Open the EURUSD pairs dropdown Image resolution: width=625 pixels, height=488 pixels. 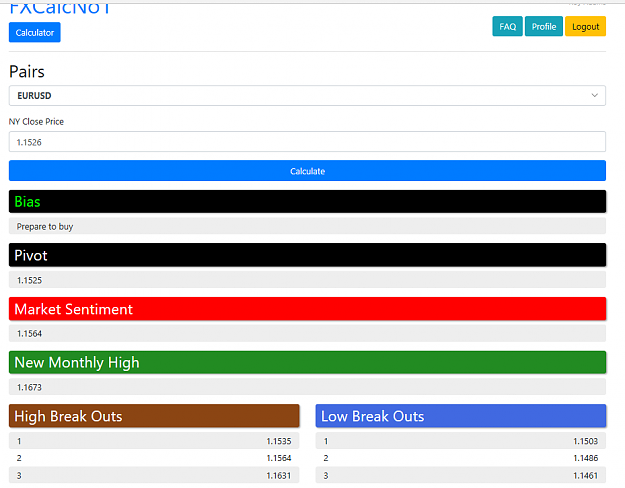click(307, 96)
